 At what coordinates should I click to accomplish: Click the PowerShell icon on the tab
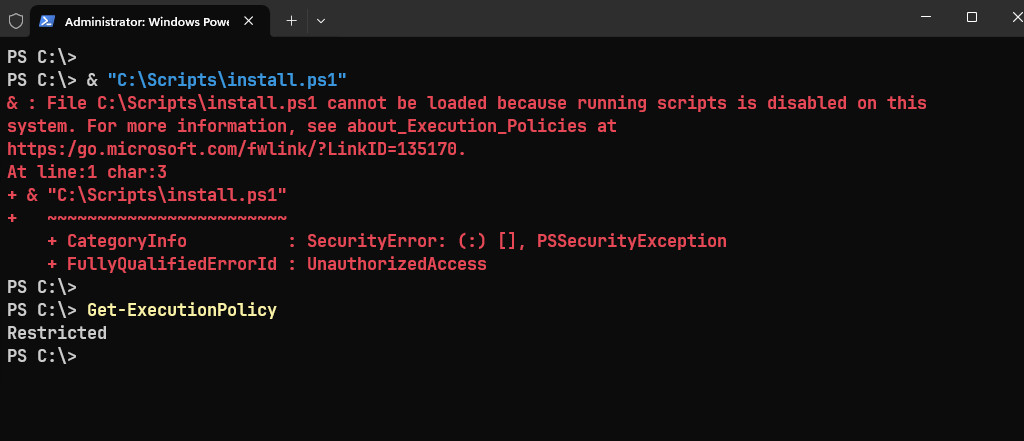46,21
